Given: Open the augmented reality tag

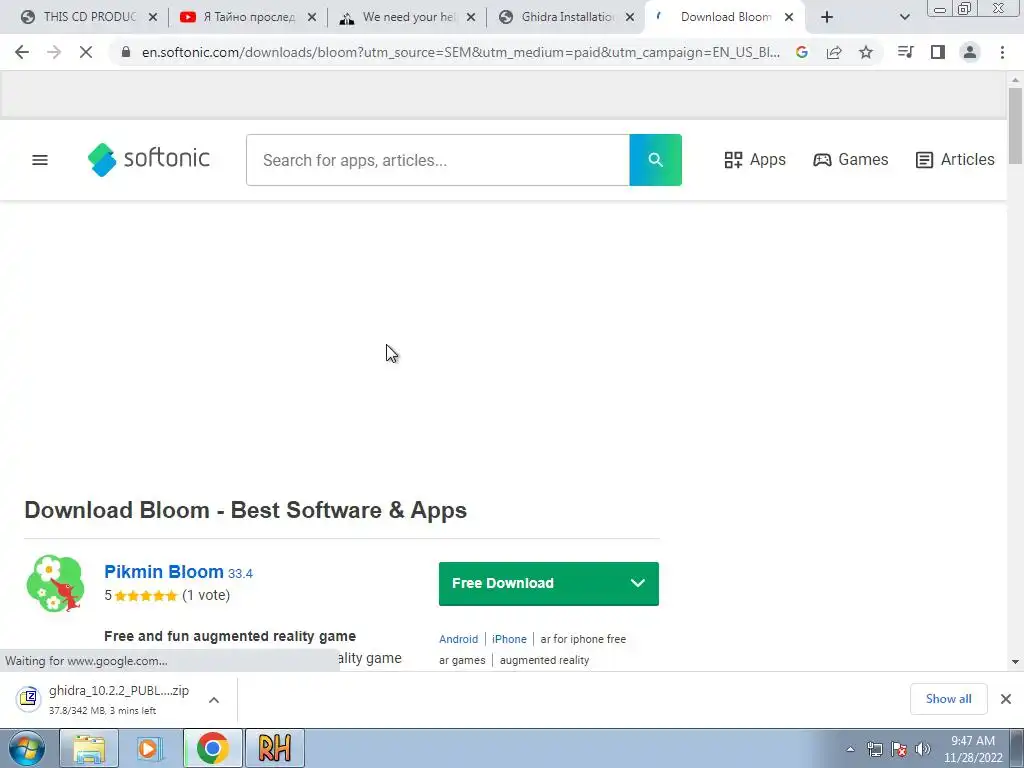Looking at the screenshot, I should 545,660.
